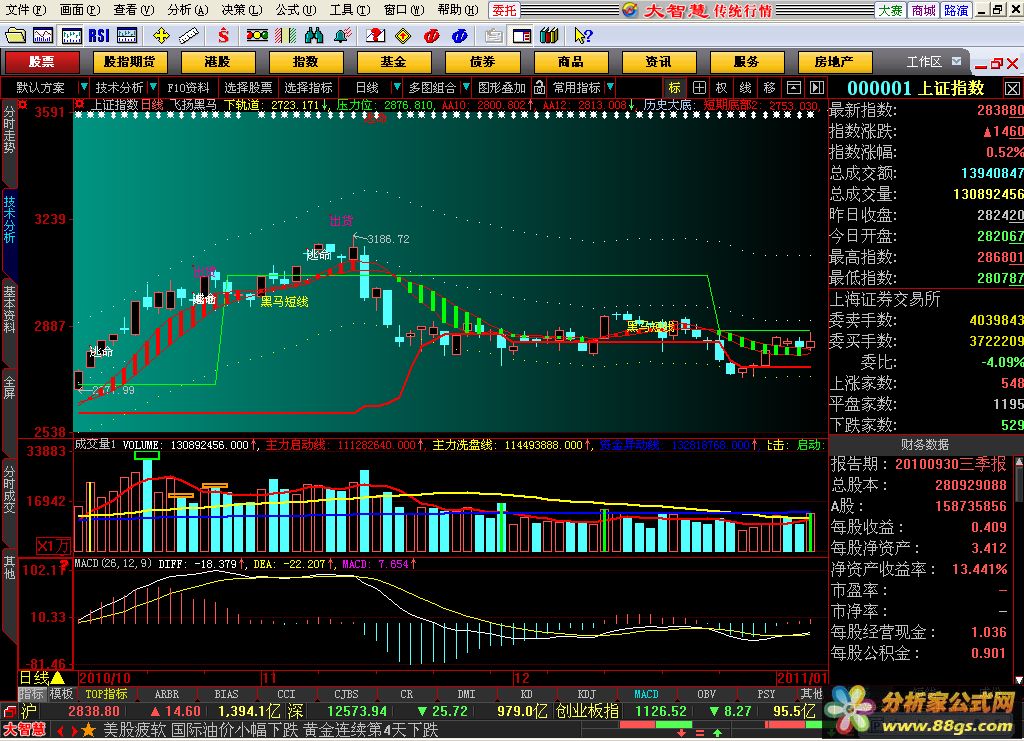Select the MACD indicator tab

(x=646, y=694)
